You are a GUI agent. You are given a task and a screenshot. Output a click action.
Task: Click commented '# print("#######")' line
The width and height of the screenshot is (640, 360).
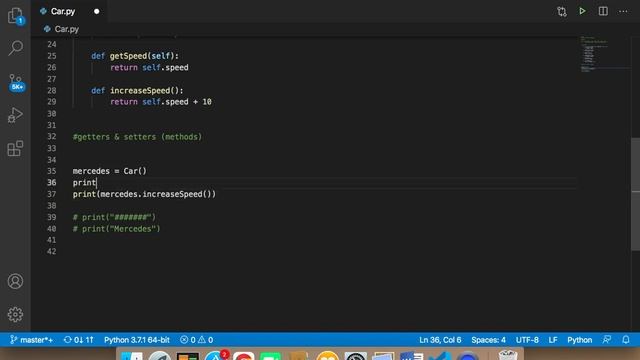tap(114, 217)
